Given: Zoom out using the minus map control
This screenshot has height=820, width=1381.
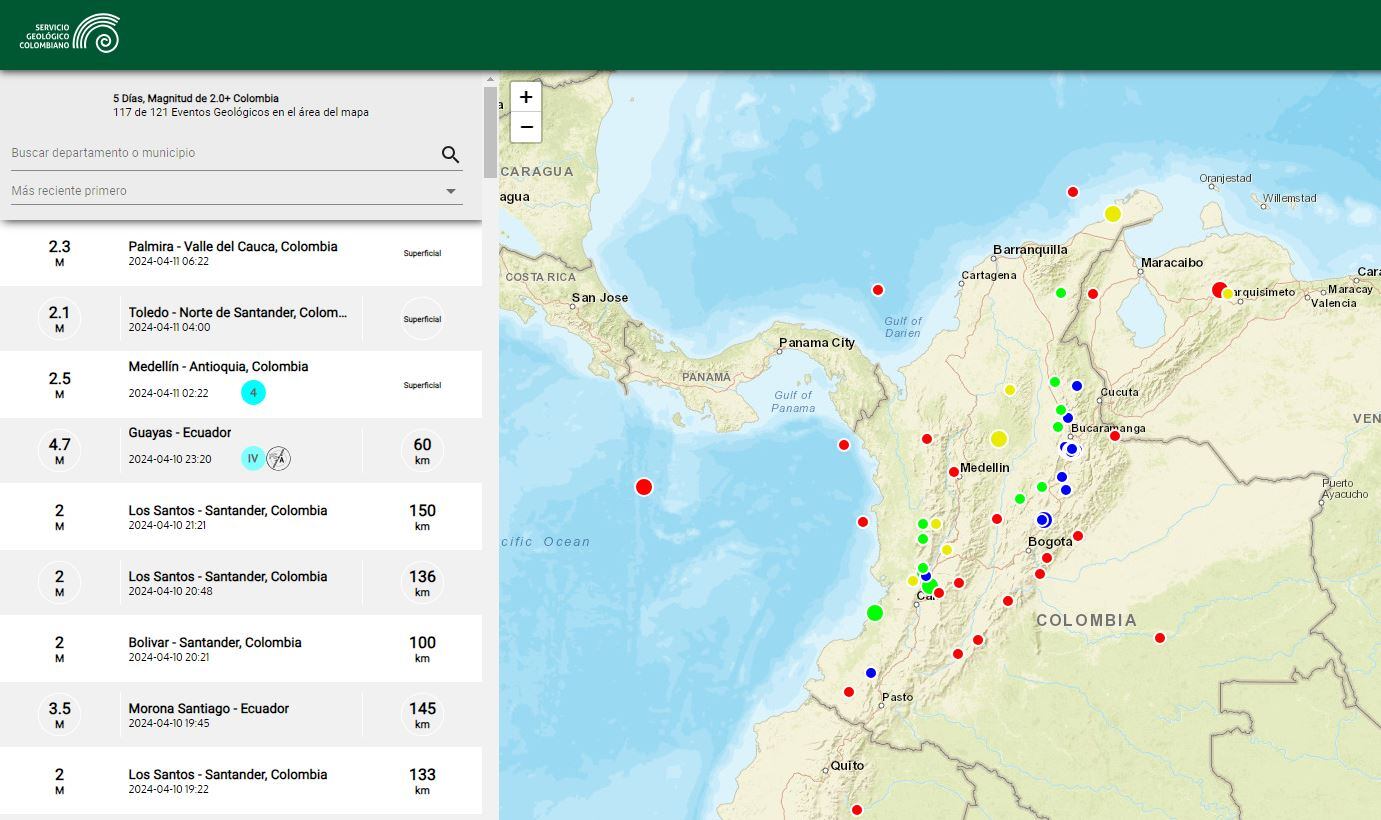Looking at the screenshot, I should 525,127.
